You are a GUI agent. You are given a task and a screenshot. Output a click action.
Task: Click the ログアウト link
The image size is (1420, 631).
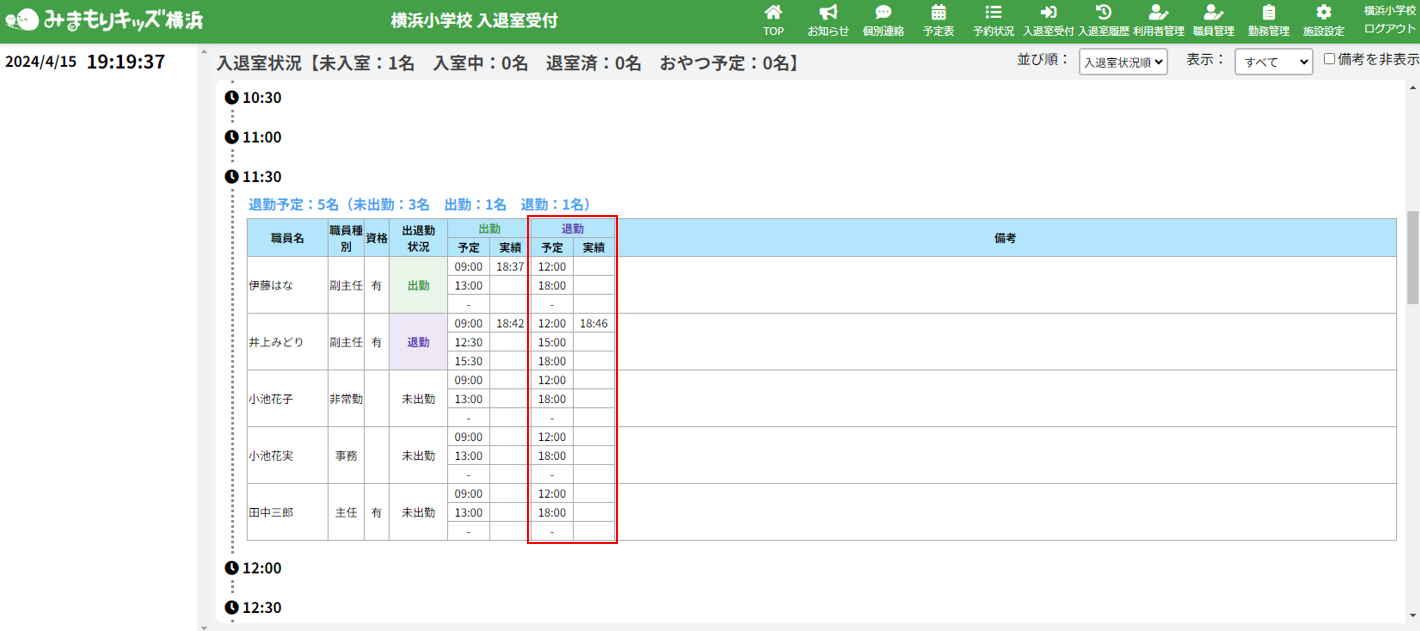[x=1389, y=28]
